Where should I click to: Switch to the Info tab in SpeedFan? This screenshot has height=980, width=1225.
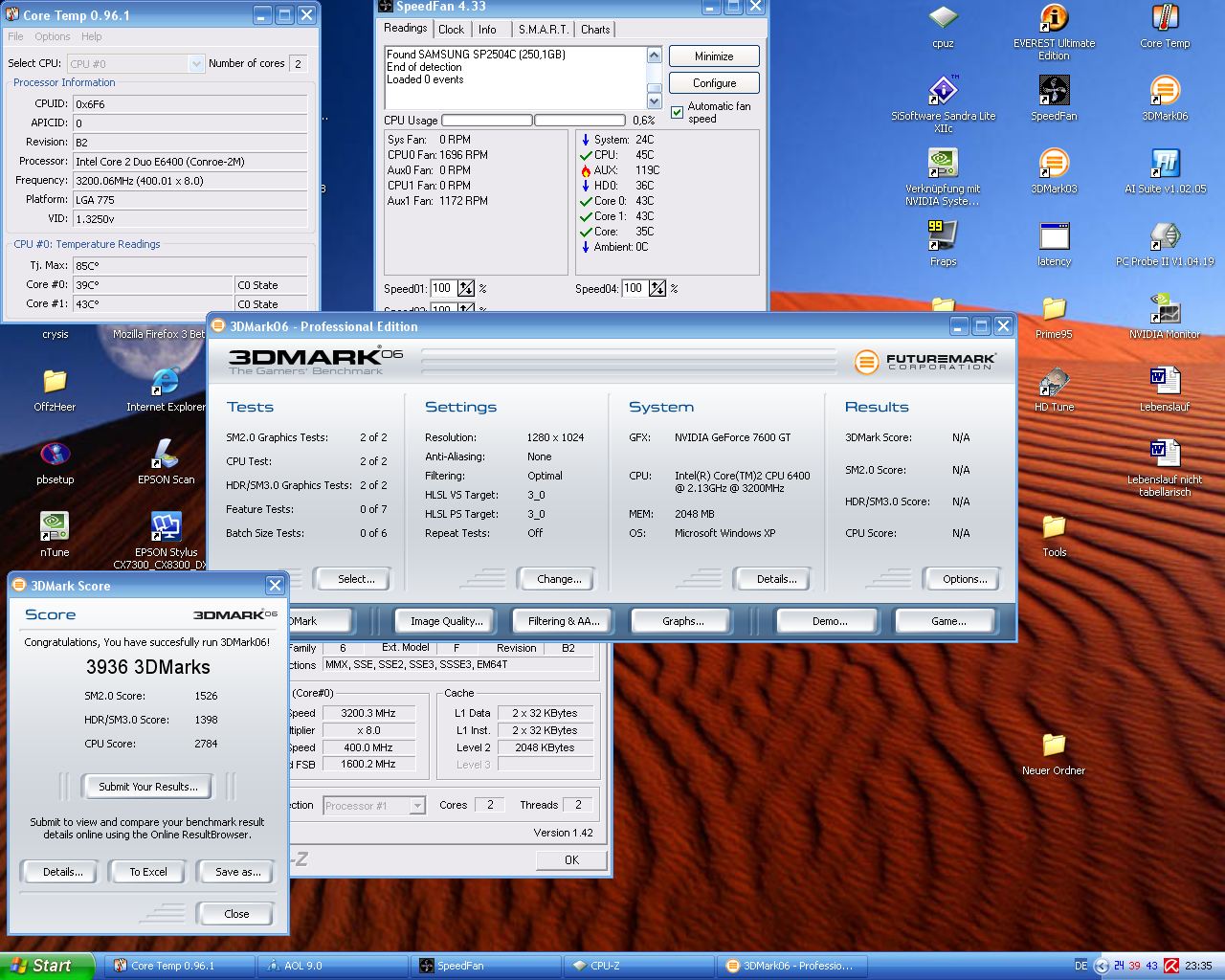tap(487, 30)
